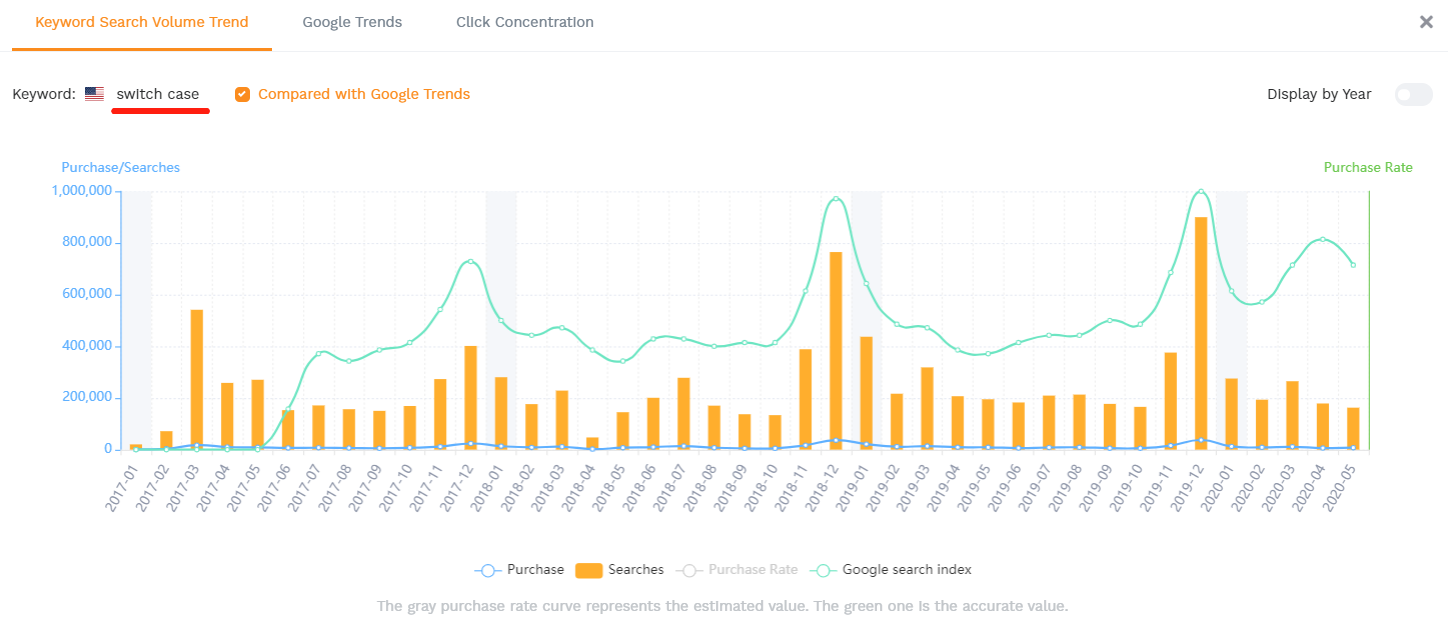Select the Keyword Search Volume Trend tab
Screen dimensions: 1448x631
pos(142,22)
